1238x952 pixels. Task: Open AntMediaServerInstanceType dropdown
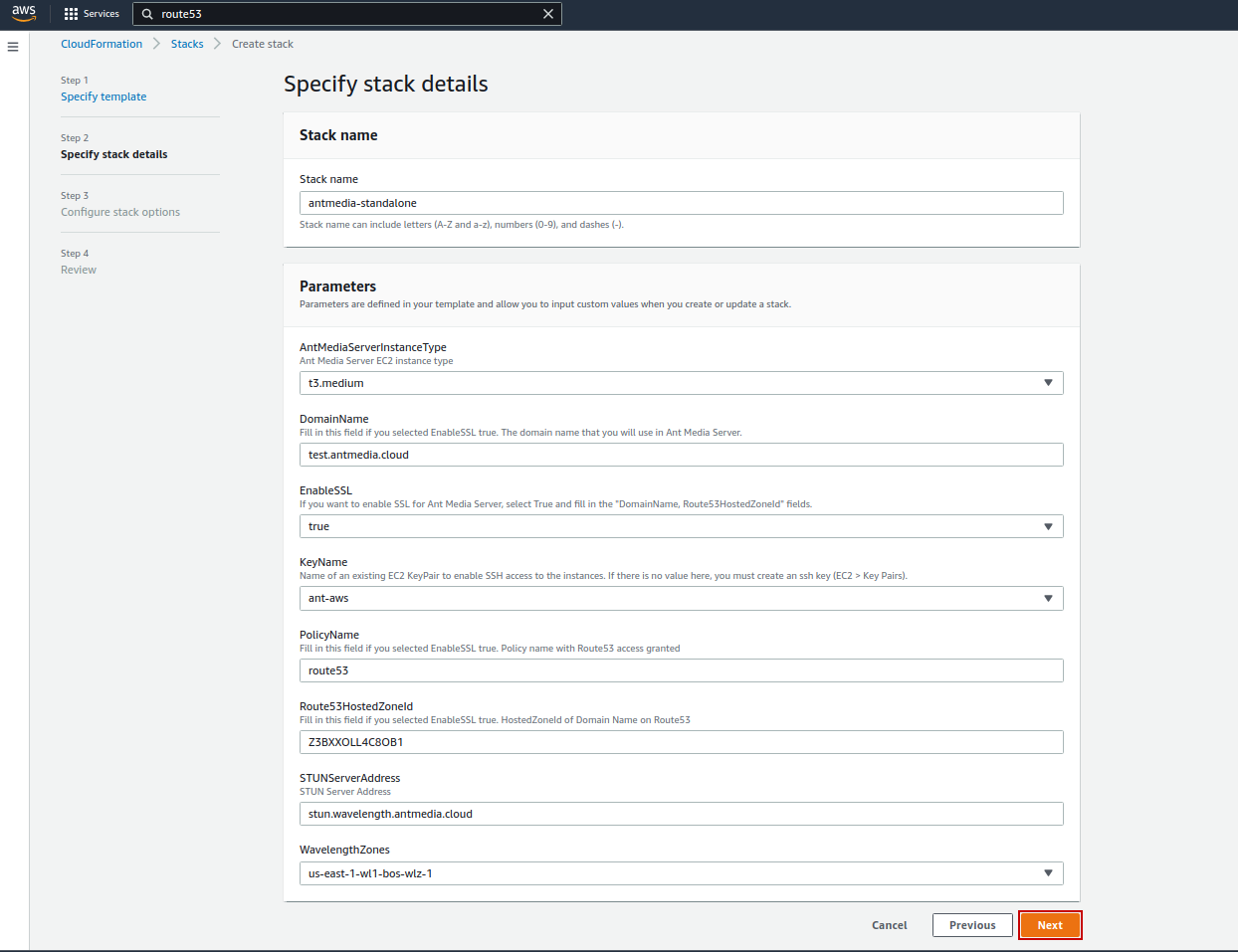pos(682,383)
